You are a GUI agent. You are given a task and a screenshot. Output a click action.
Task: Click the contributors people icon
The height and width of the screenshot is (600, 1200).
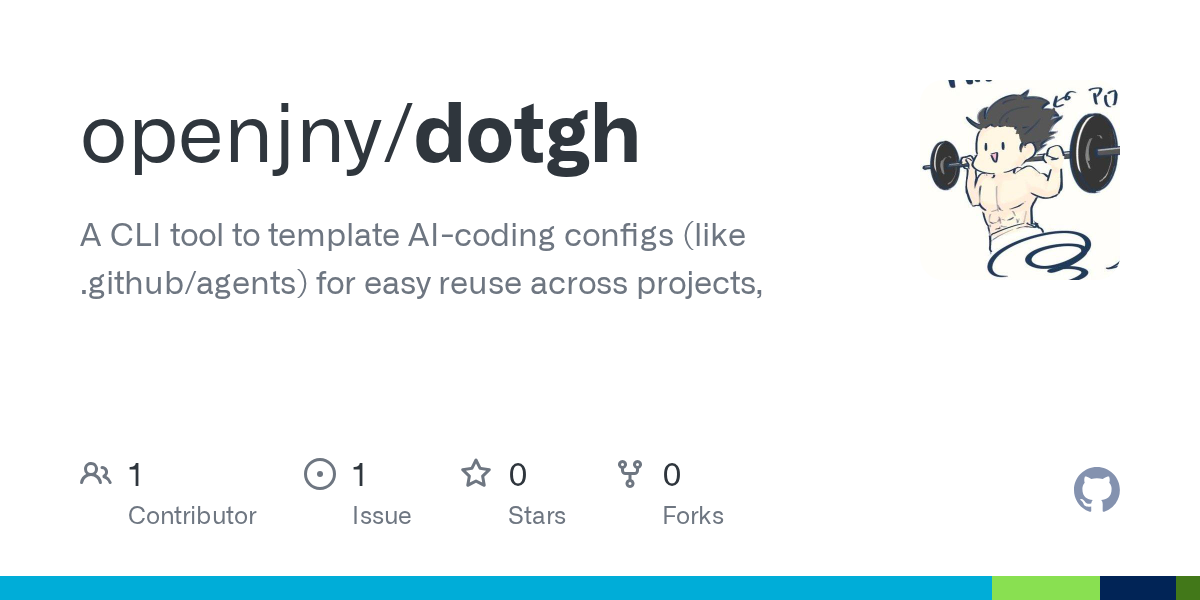[x=96, y=474]
